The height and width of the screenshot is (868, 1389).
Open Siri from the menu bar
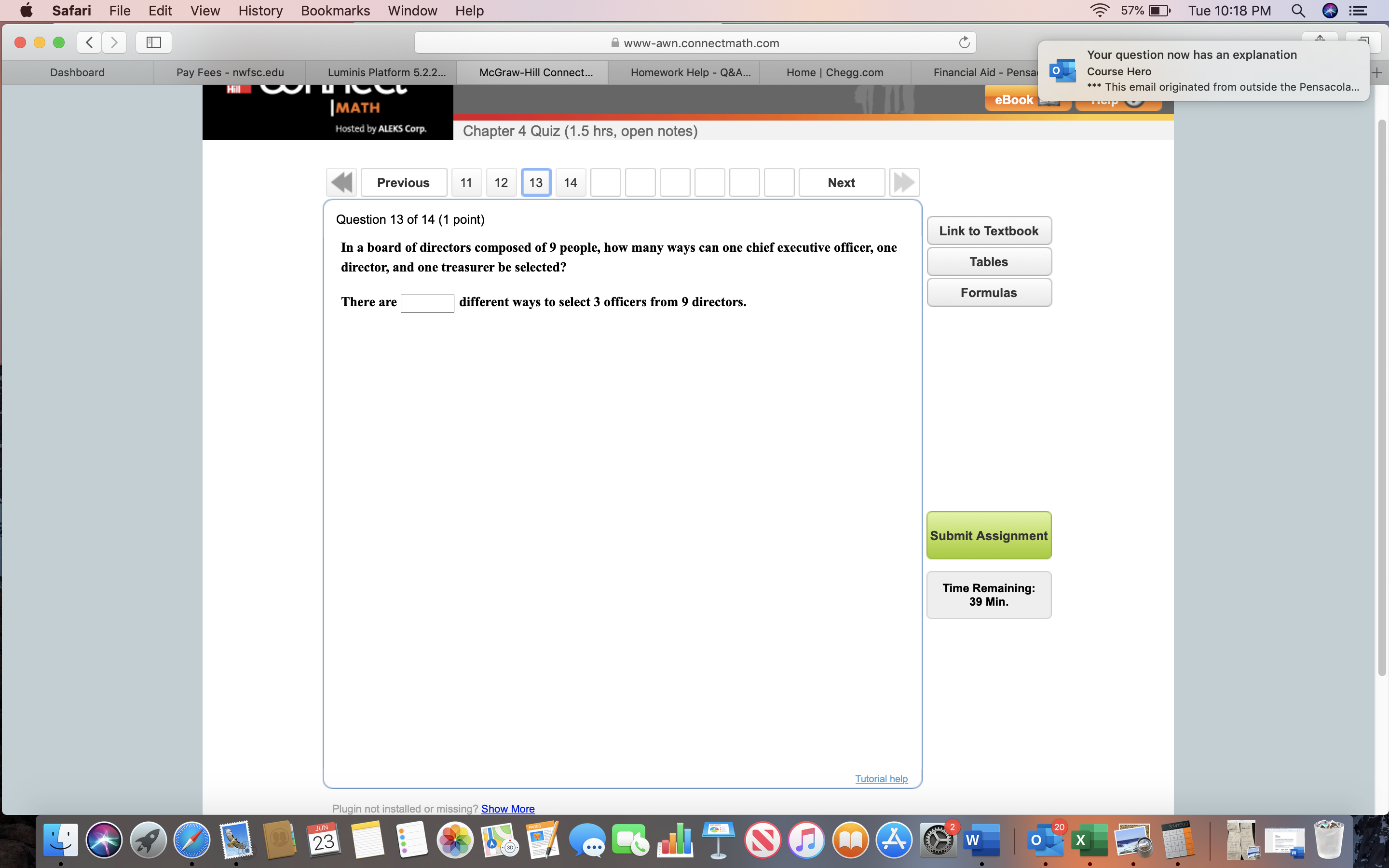[x=1331, y=10]
